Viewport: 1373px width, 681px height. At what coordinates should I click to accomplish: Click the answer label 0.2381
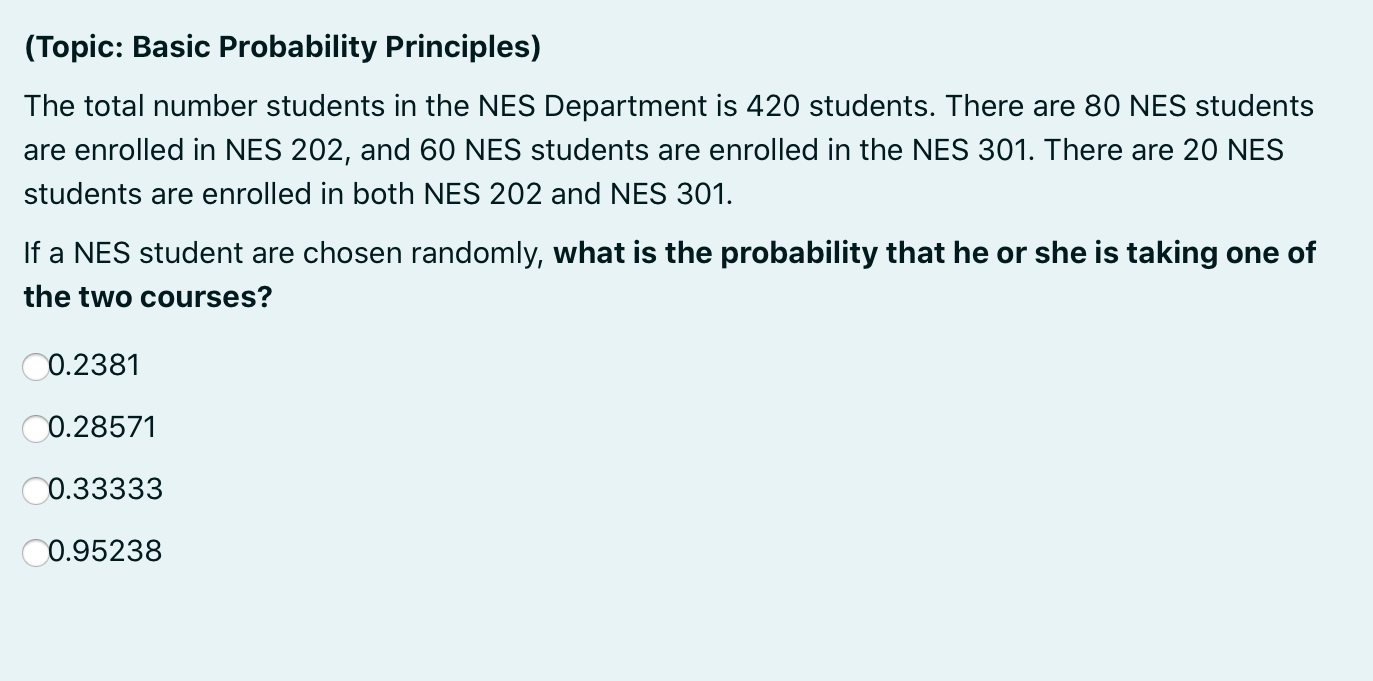95,366
